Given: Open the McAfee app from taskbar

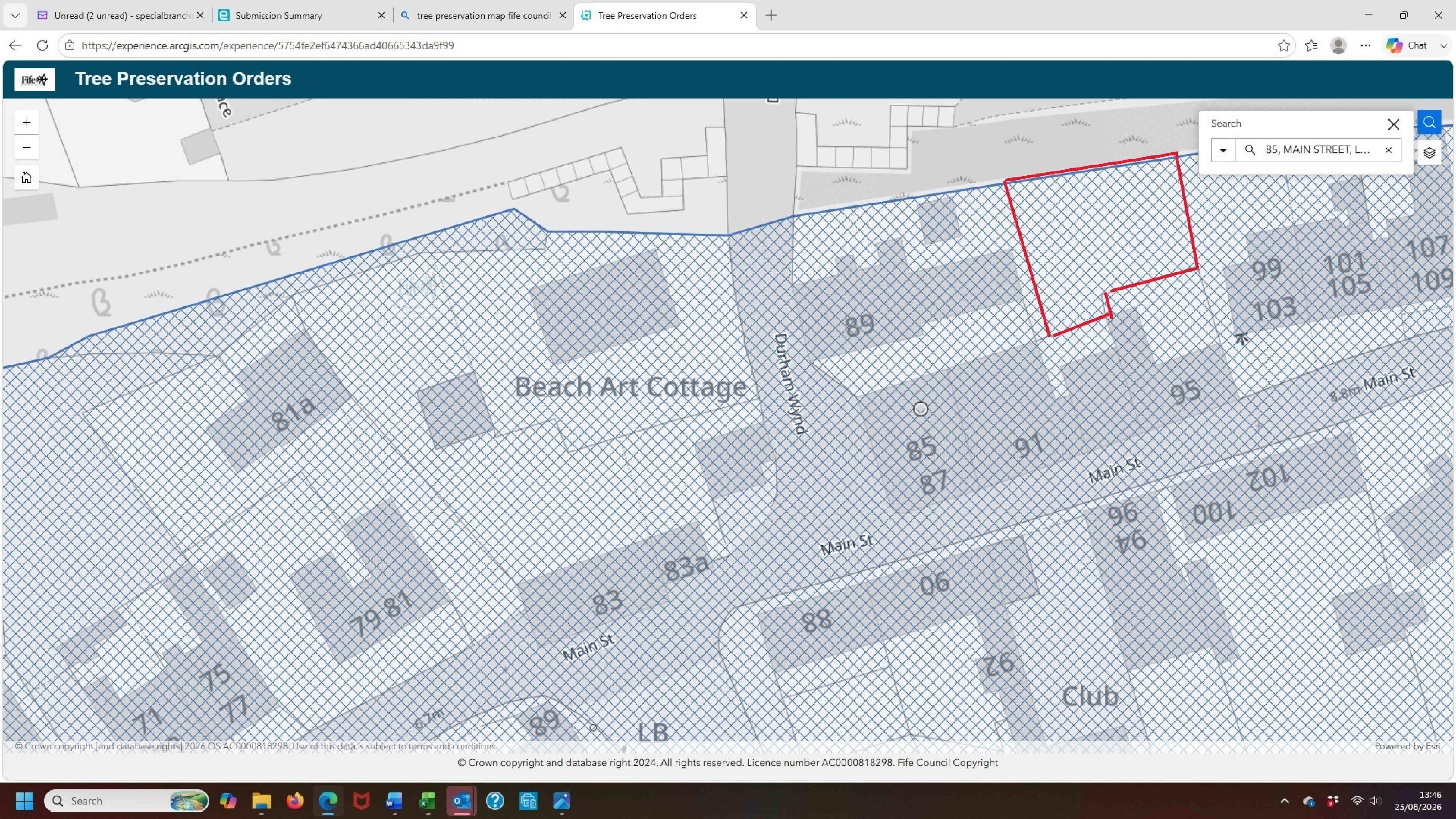Looking at the screenshot, I should 361,801.
